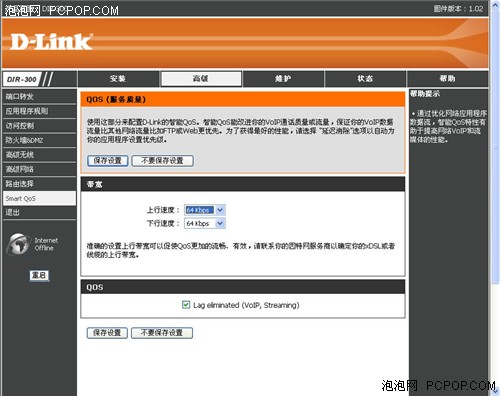Screen dimensions: 500x396
Task: Click the bottom 保存设置 save settings button
Action: coord(107,333)
